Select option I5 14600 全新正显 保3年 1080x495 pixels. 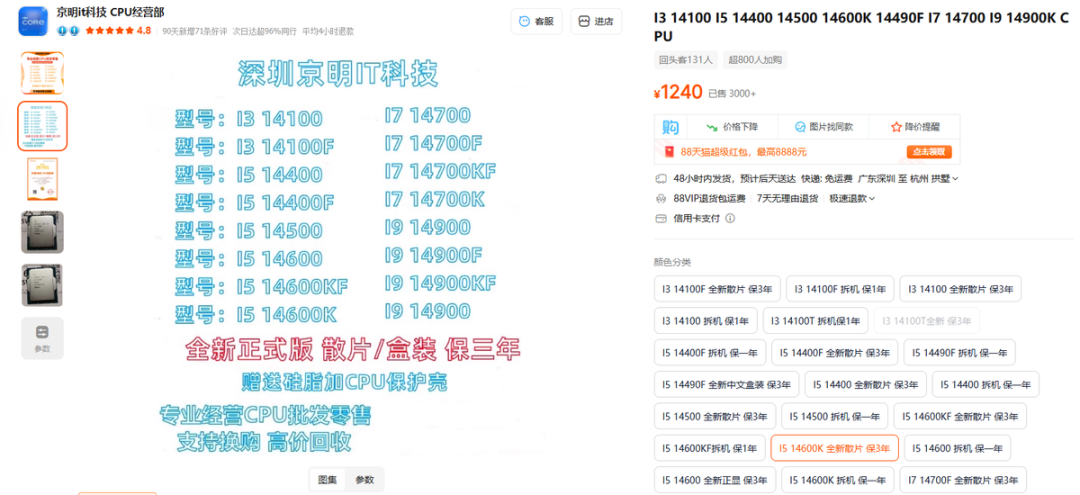click(x=715, y=479)
